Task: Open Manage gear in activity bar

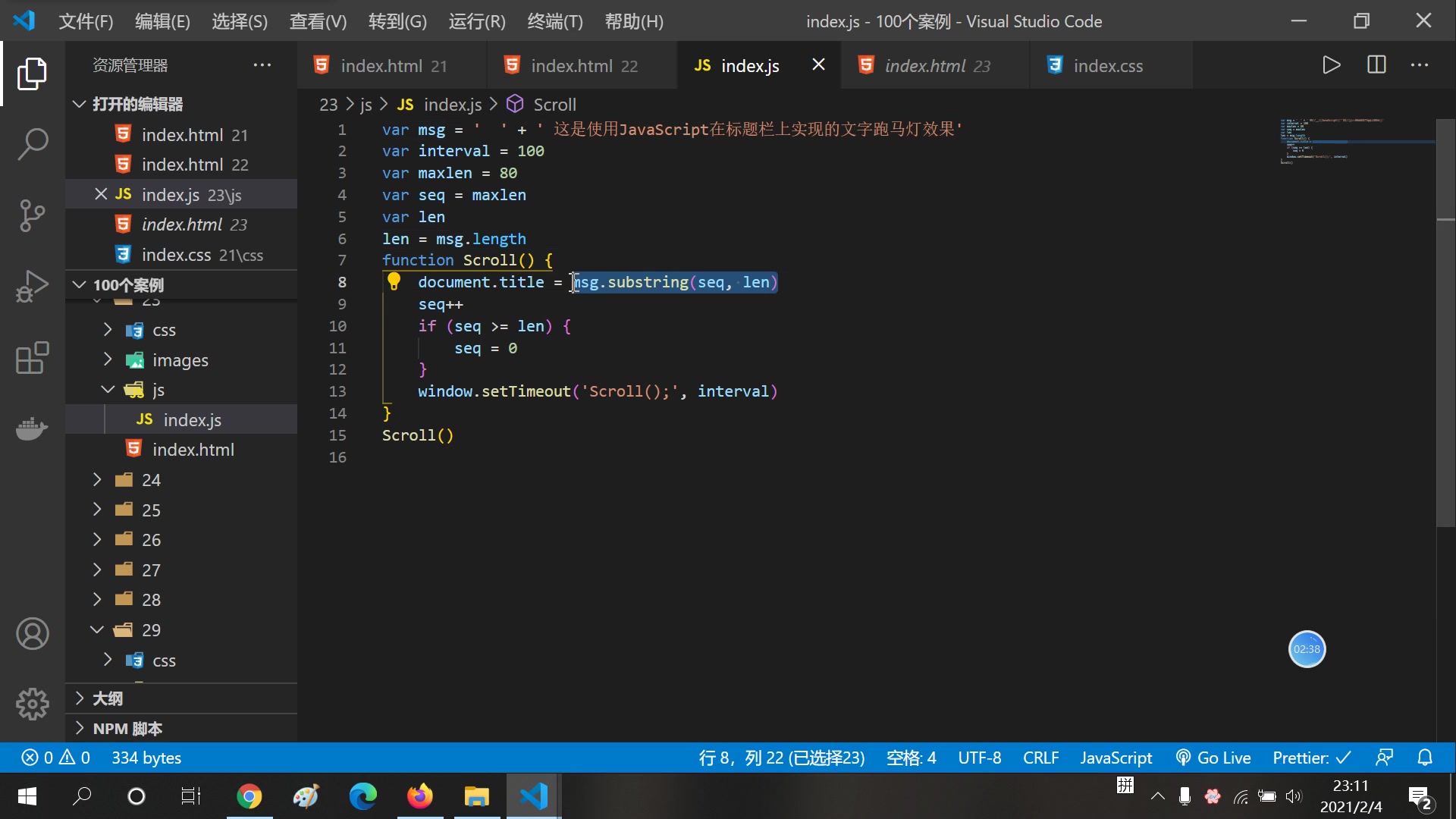Action: coord(33,704)
